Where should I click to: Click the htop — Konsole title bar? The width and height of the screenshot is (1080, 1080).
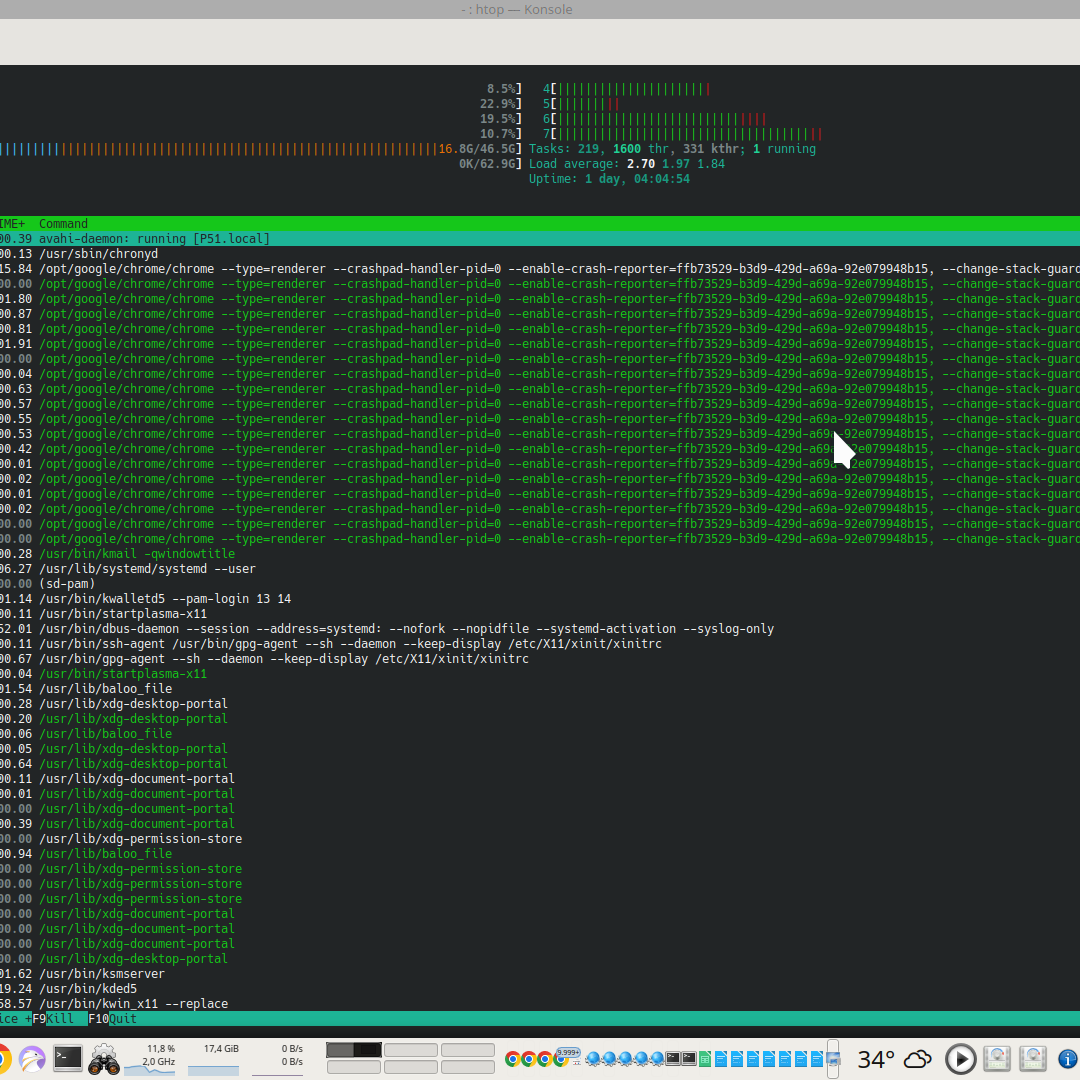pos(540,10)
